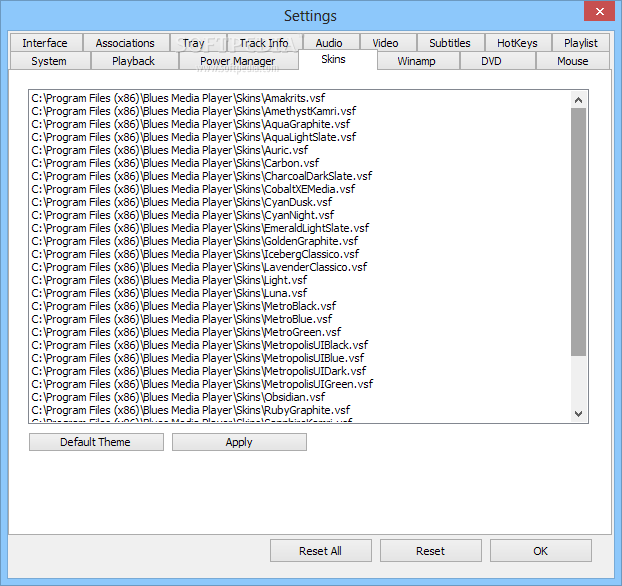The height and width of the screenshot is (586, 622).
Task: Click the Reset button
Action: [431, 551]
